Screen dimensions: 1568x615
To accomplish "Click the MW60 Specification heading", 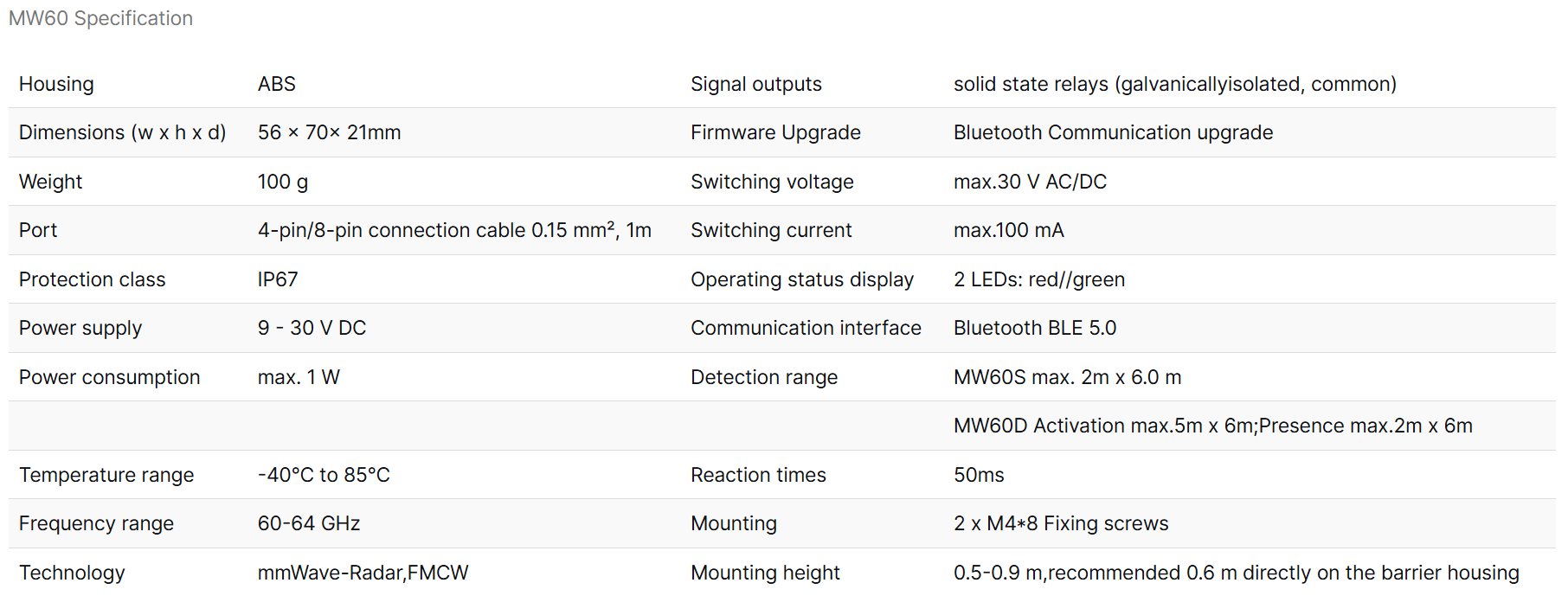I will tap(100, 18).
